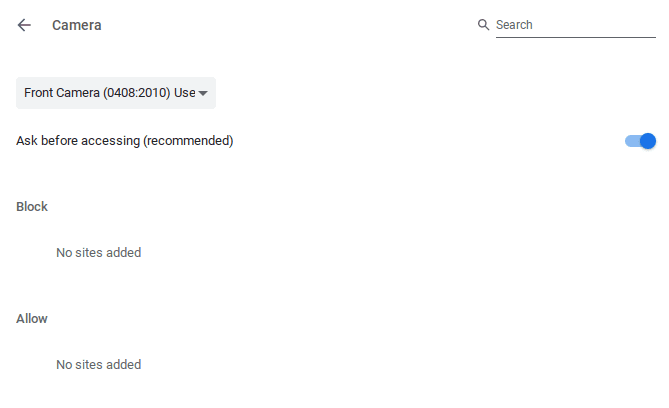Click the word (recommended) in toggle label
The width and height of the screenshot is (669, 408).
tap(188, 141)
